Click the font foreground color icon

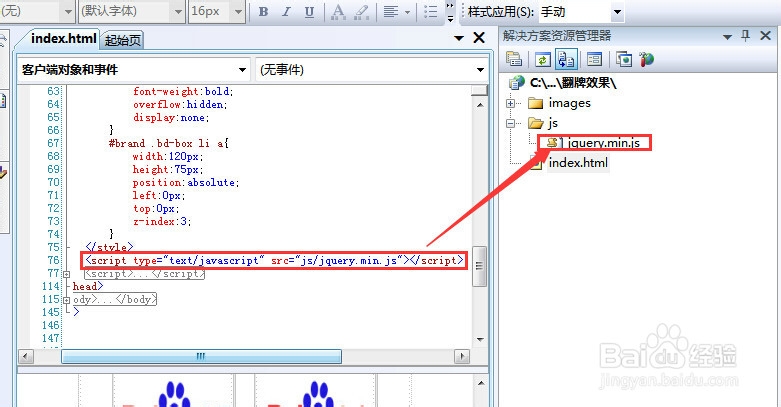(338, 11)
